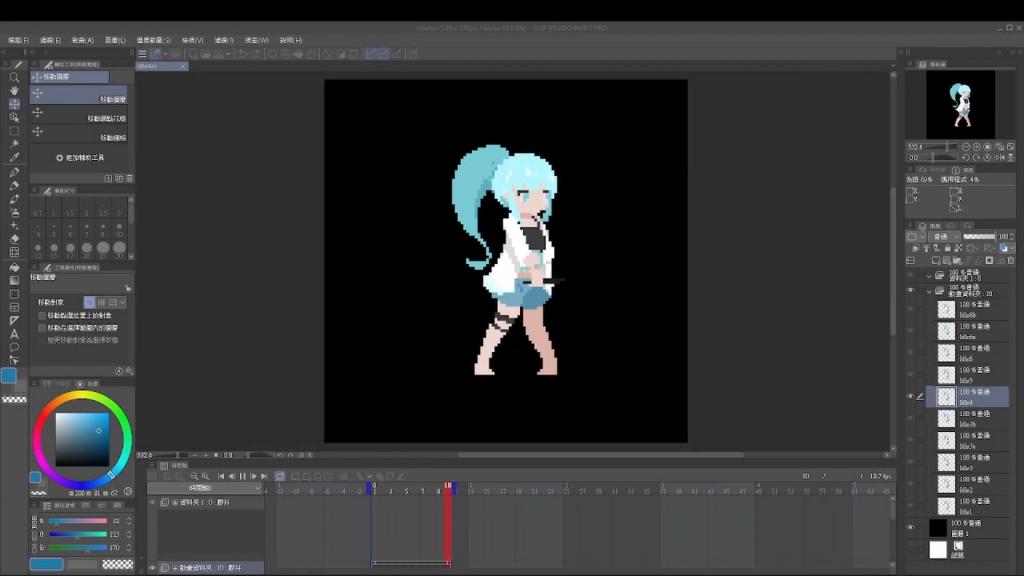The width and height of the screenshot is (1024, 576).
Task: Select the Idle6b layer thumbnail
Action: [946, 309]
